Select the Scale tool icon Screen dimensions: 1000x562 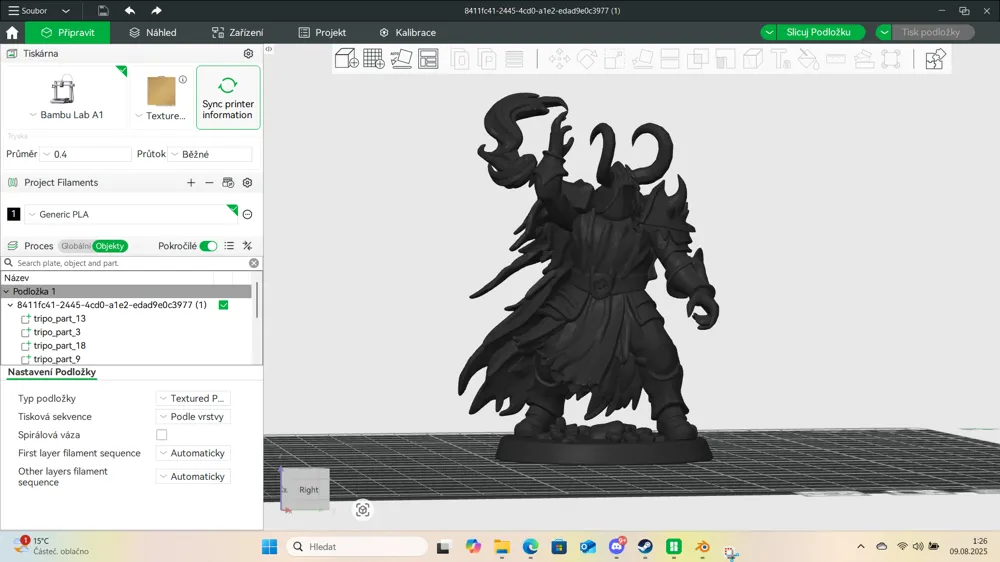pyautogui.click(x=614, y=59)
